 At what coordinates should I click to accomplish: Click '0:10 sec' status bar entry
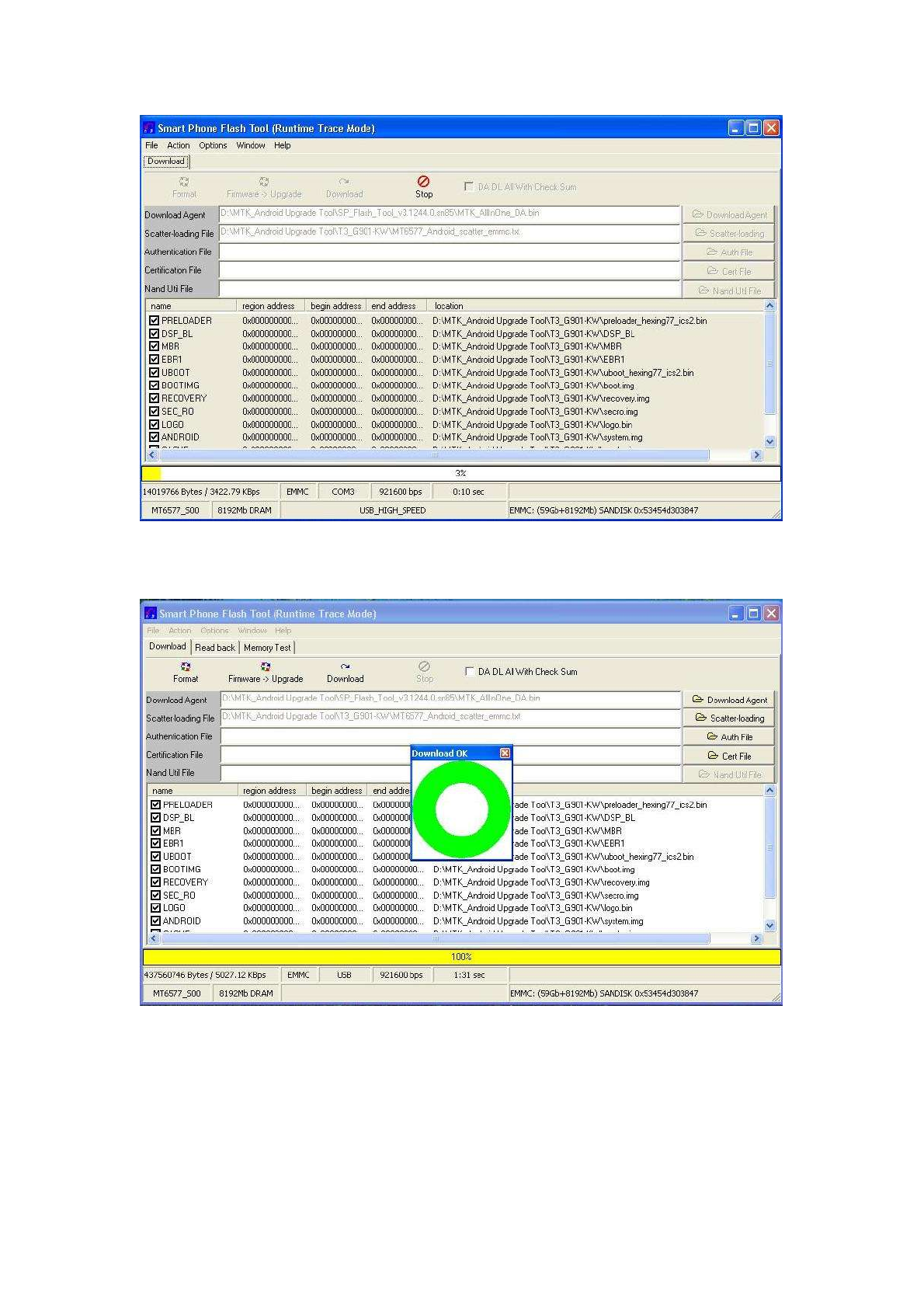point(468,492)
